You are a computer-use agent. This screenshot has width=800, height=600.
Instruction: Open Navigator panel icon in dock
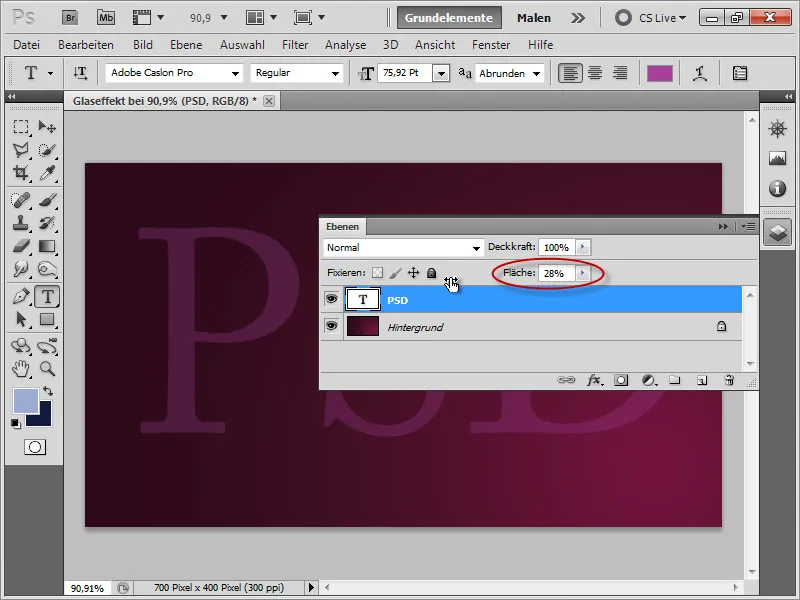778,129
